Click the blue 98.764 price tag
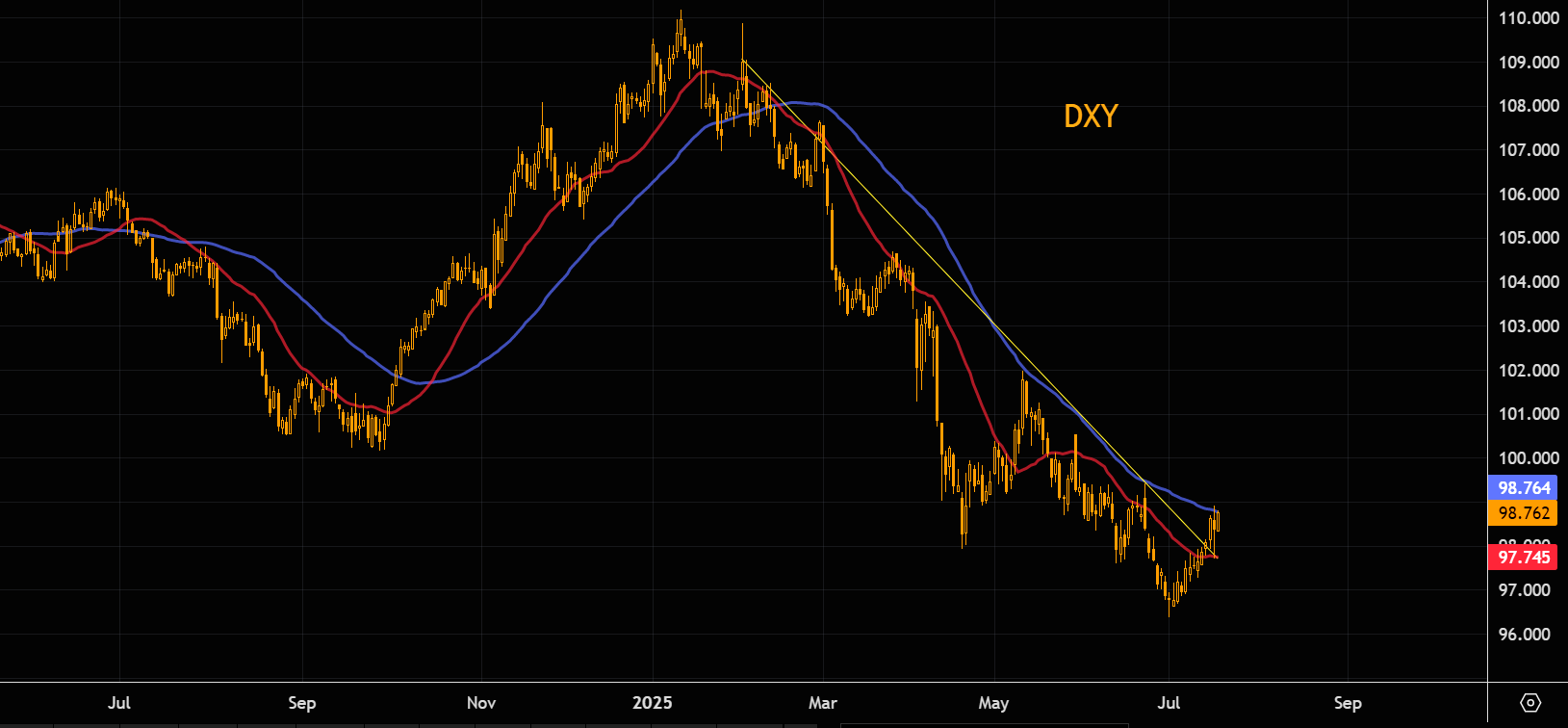The height and width of the screenshot is (728, 1568). (x=1524, y=488)
